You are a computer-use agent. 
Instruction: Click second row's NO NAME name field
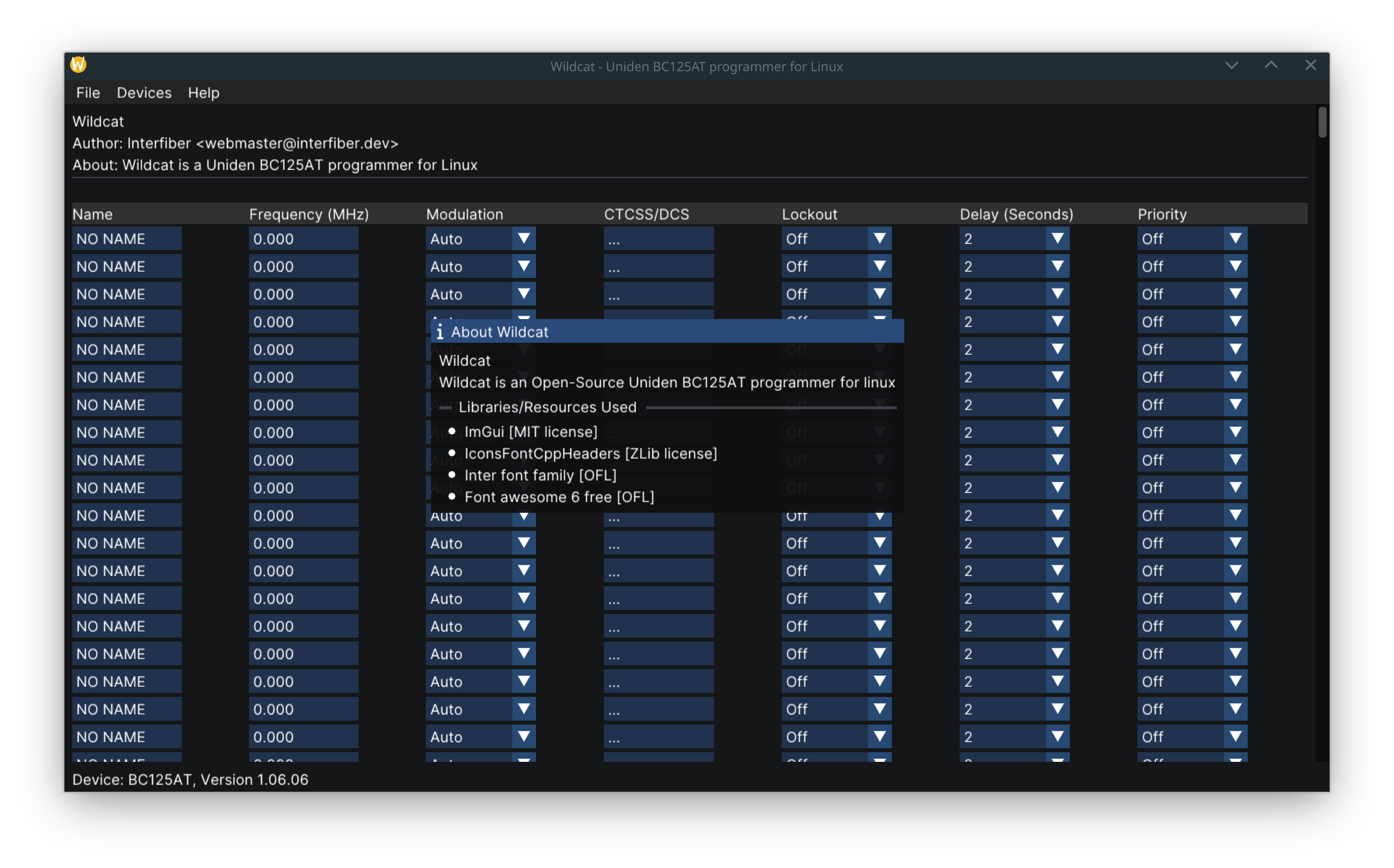(x=127, y=267)
